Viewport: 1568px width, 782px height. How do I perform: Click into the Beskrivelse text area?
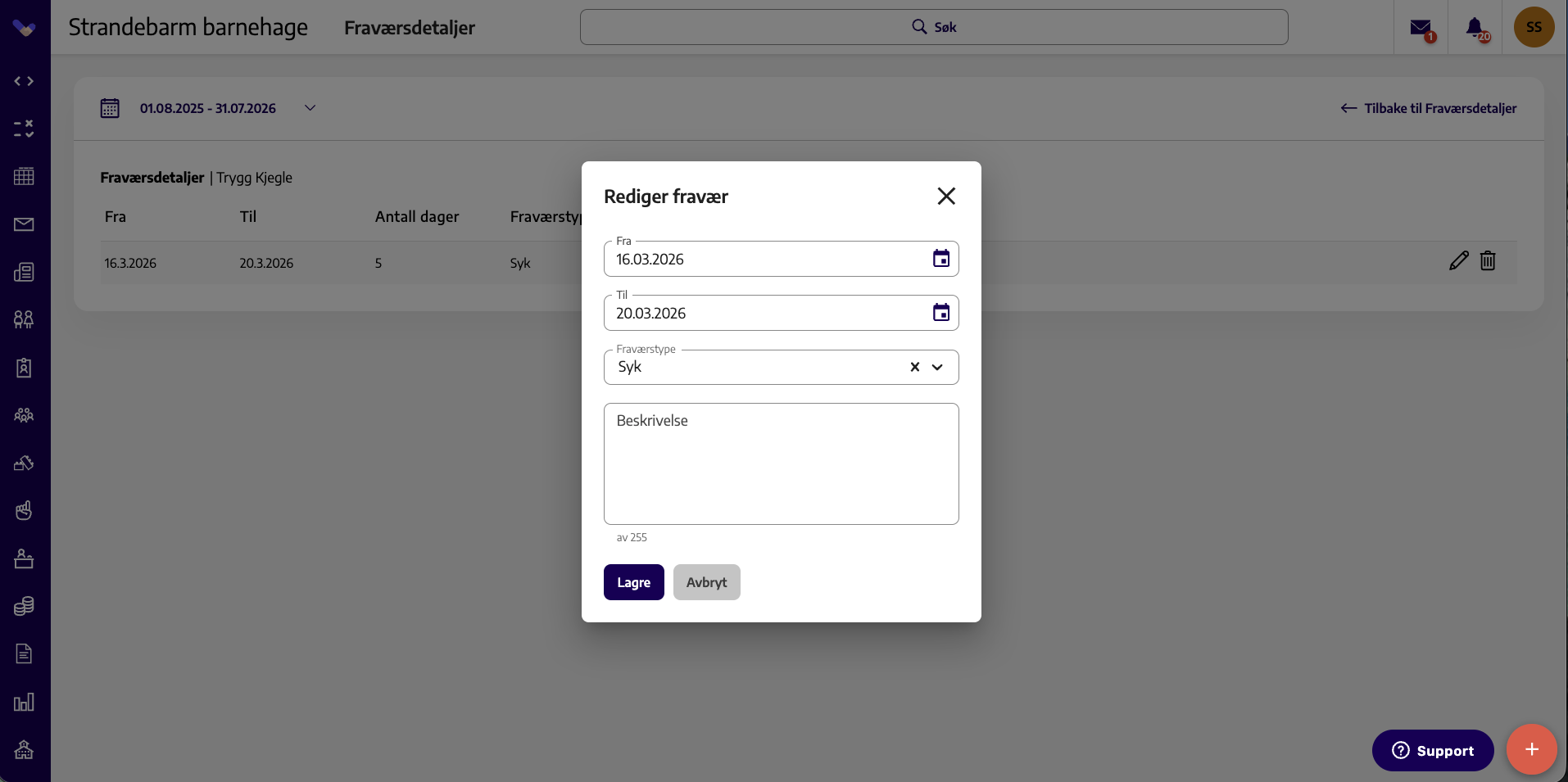pos(782,463)
